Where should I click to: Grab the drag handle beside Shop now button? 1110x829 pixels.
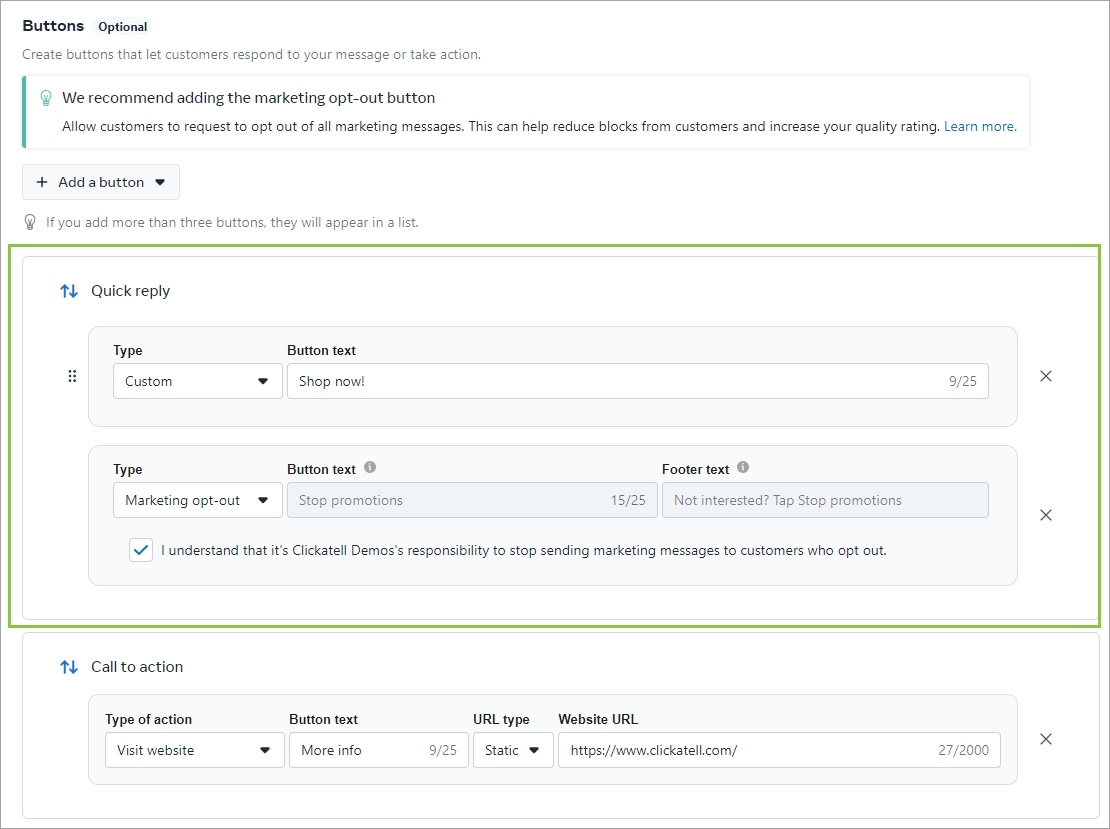point(72,376)
